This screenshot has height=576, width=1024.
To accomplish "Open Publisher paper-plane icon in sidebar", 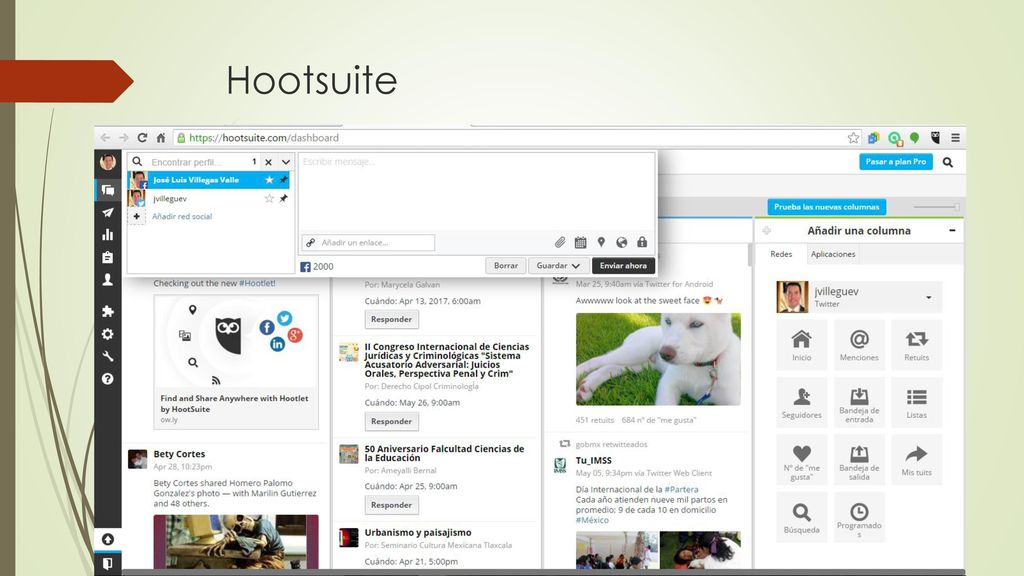I will pyautogui.click(x=108, y=212).
